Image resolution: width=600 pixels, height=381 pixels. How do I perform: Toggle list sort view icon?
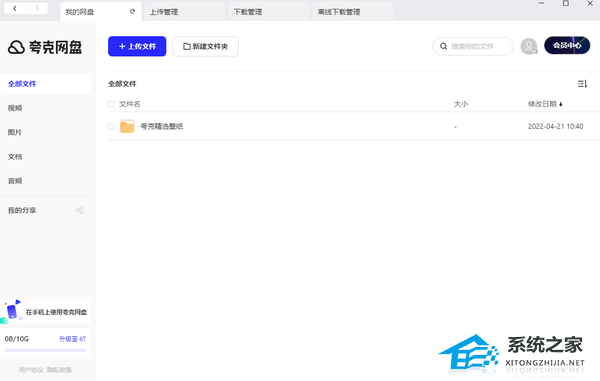(582, 83)
